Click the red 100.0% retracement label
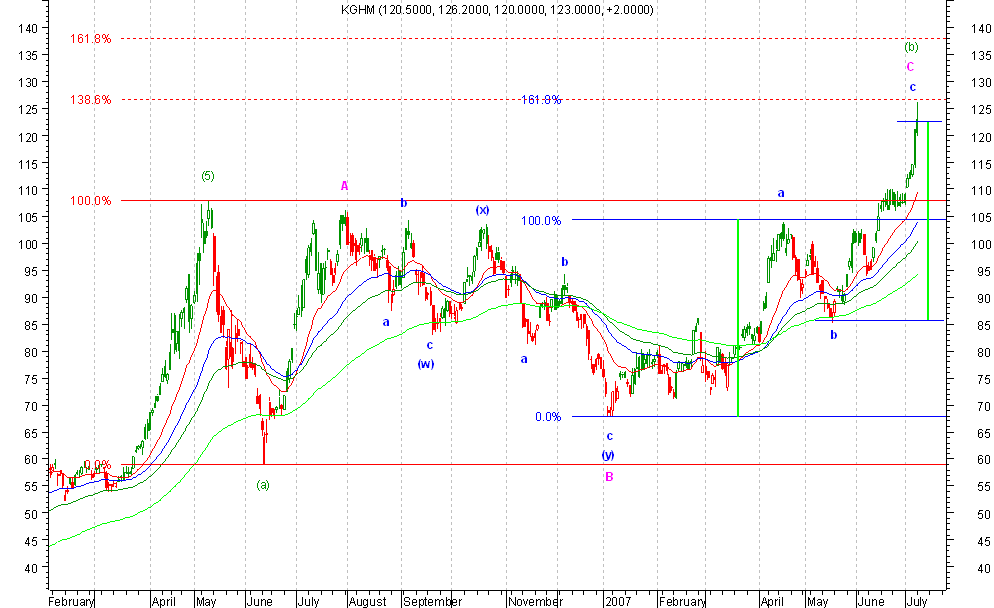Screen dimensions: 994x608 [x=90, y=201]
